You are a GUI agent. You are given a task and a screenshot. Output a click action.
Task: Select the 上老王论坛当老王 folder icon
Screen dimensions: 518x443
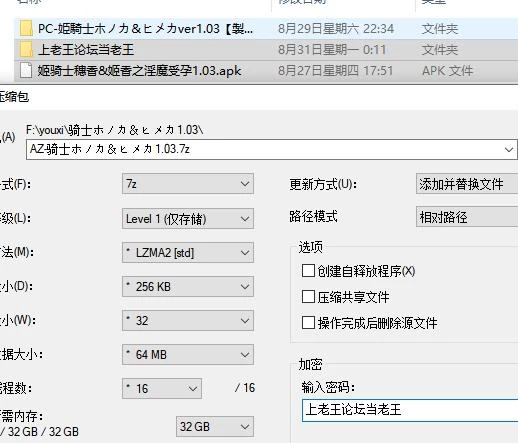pos(26,50)
